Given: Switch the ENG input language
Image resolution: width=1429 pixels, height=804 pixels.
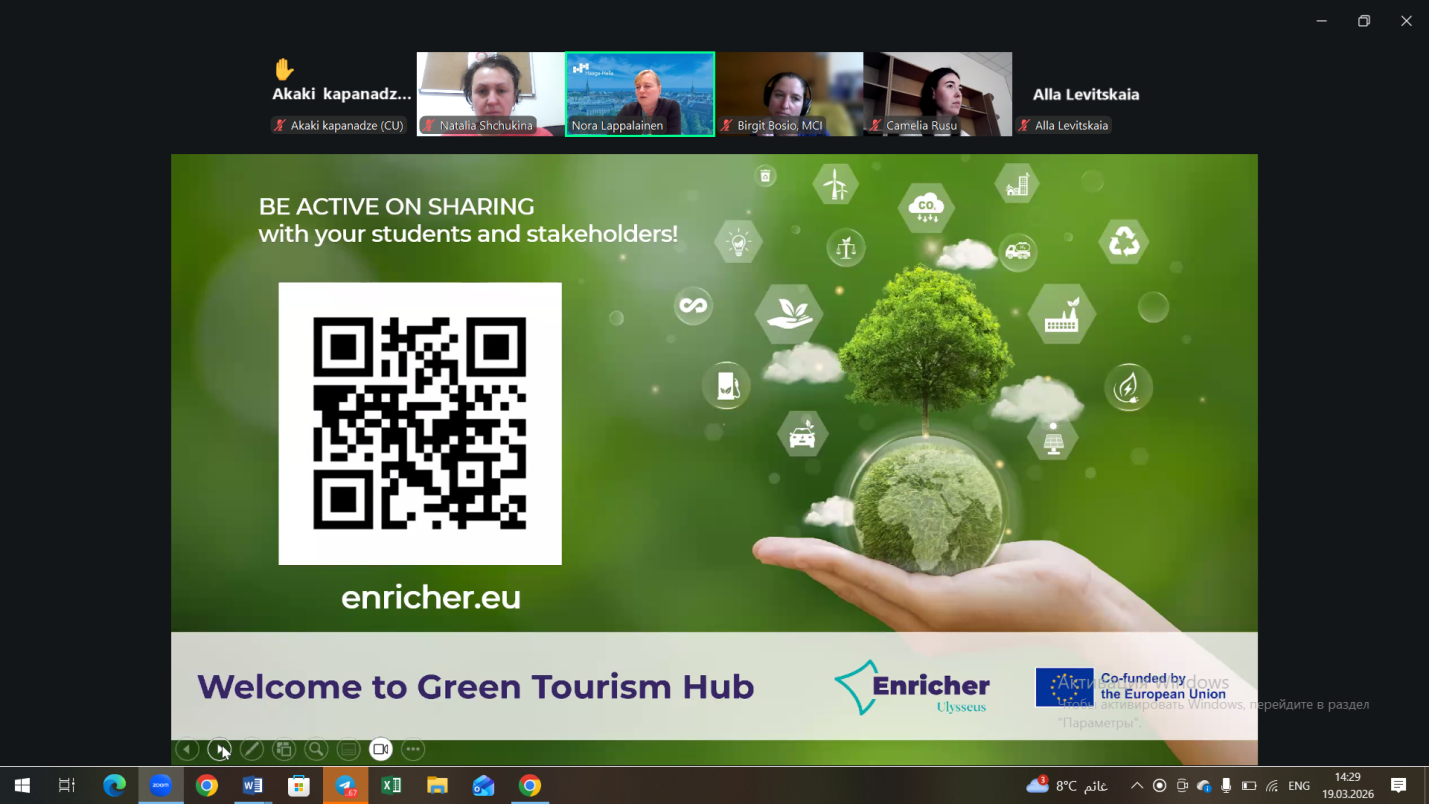Looking at the screenshot, I should point(1299,786).
